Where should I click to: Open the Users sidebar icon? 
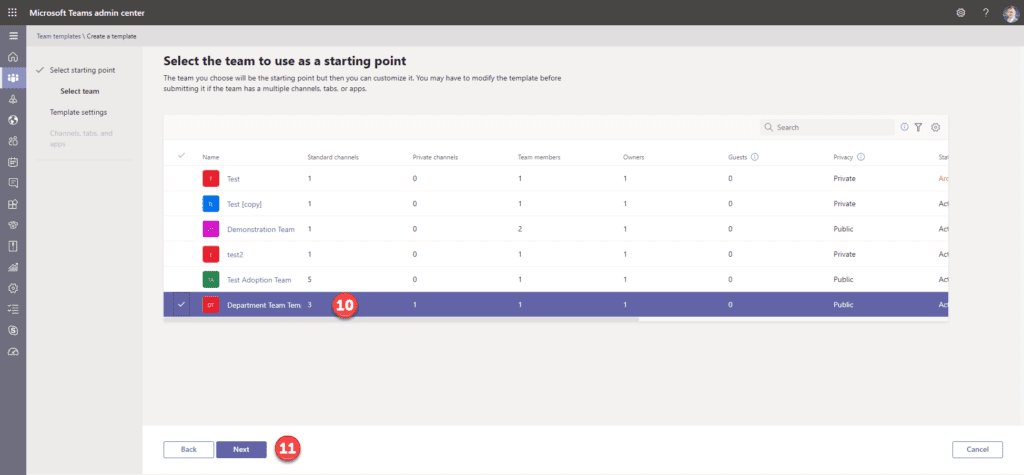click(x=13, y=141)
